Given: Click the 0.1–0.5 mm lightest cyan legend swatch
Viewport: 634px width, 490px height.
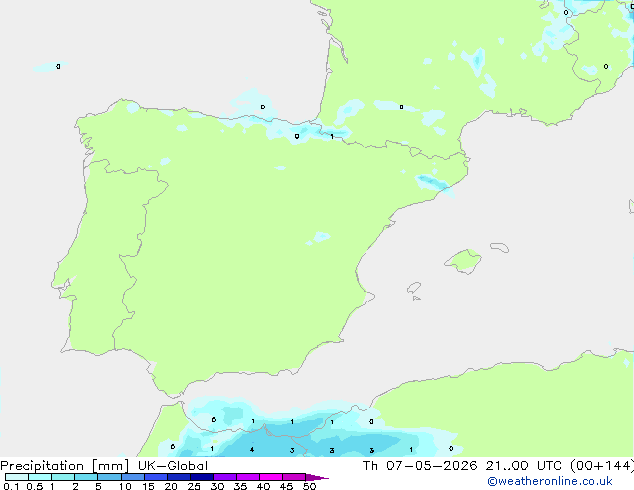Looking at the screenshot, I should click(17, 477).
